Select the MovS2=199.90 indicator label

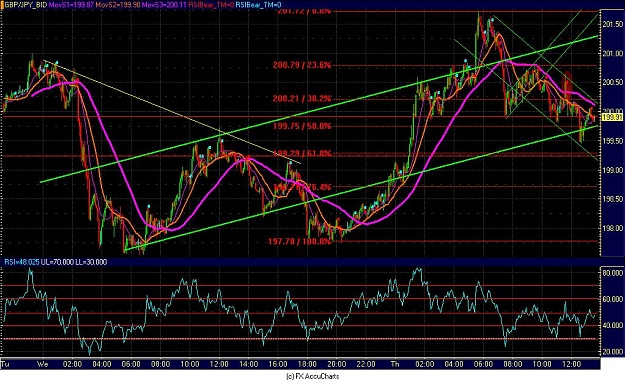click(118, 5)
